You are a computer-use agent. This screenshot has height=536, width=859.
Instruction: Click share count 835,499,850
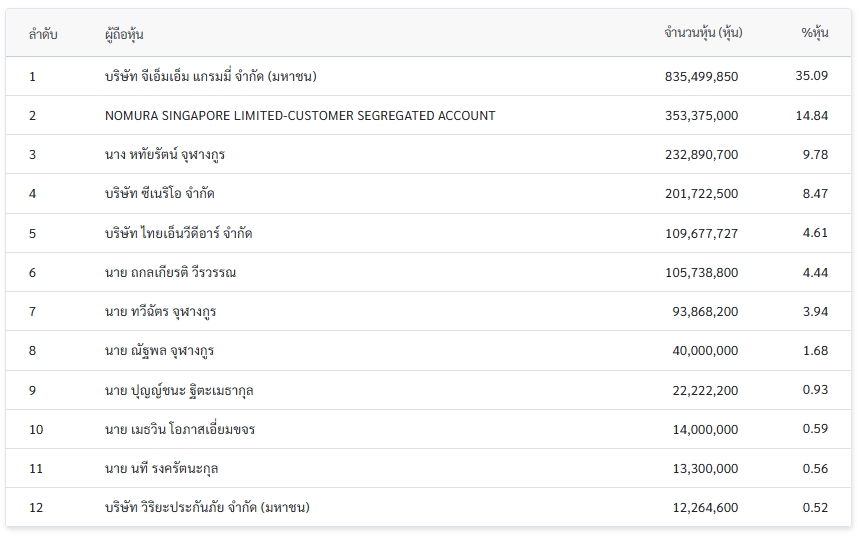coord(701,76)
